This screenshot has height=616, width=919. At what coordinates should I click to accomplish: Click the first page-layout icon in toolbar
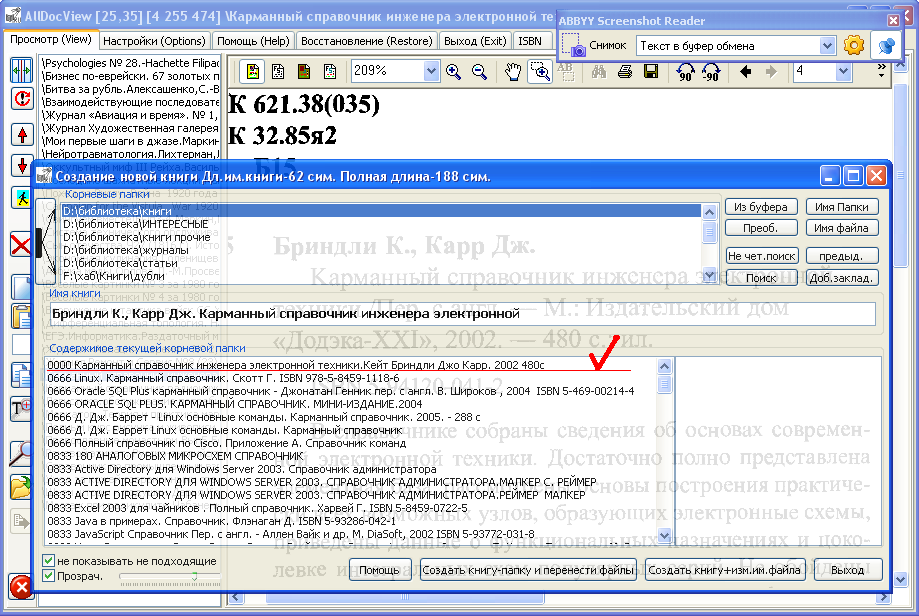(x=253, y=72)
